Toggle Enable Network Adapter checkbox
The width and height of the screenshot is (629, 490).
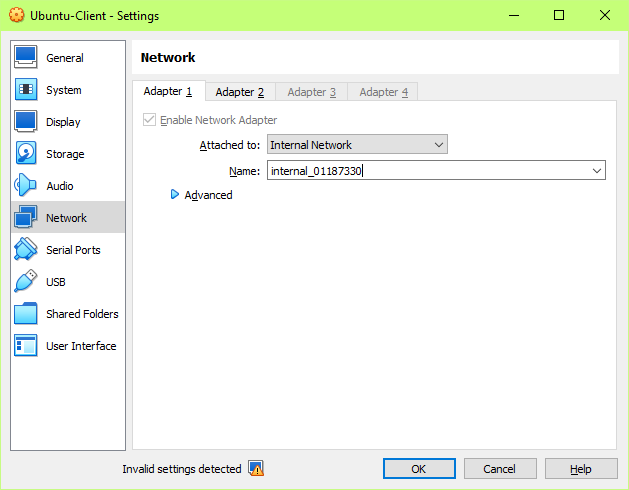pos(149,120)
